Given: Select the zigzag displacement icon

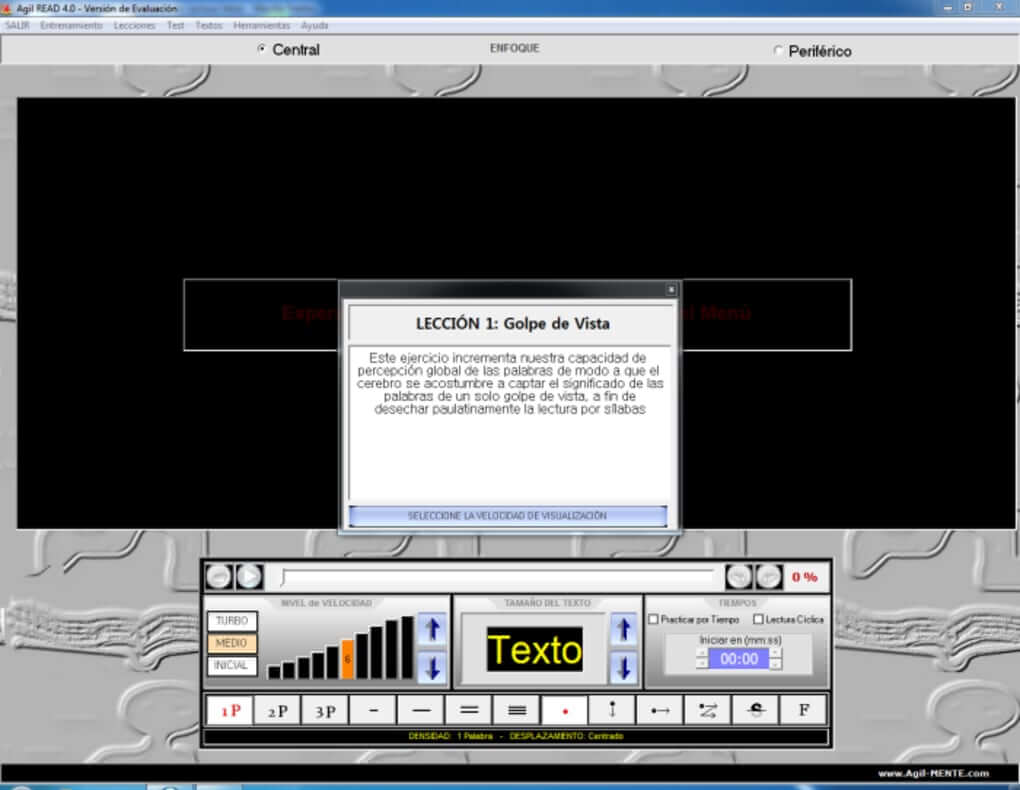Looking at the screenshot, I should click(x=708, y=711).
